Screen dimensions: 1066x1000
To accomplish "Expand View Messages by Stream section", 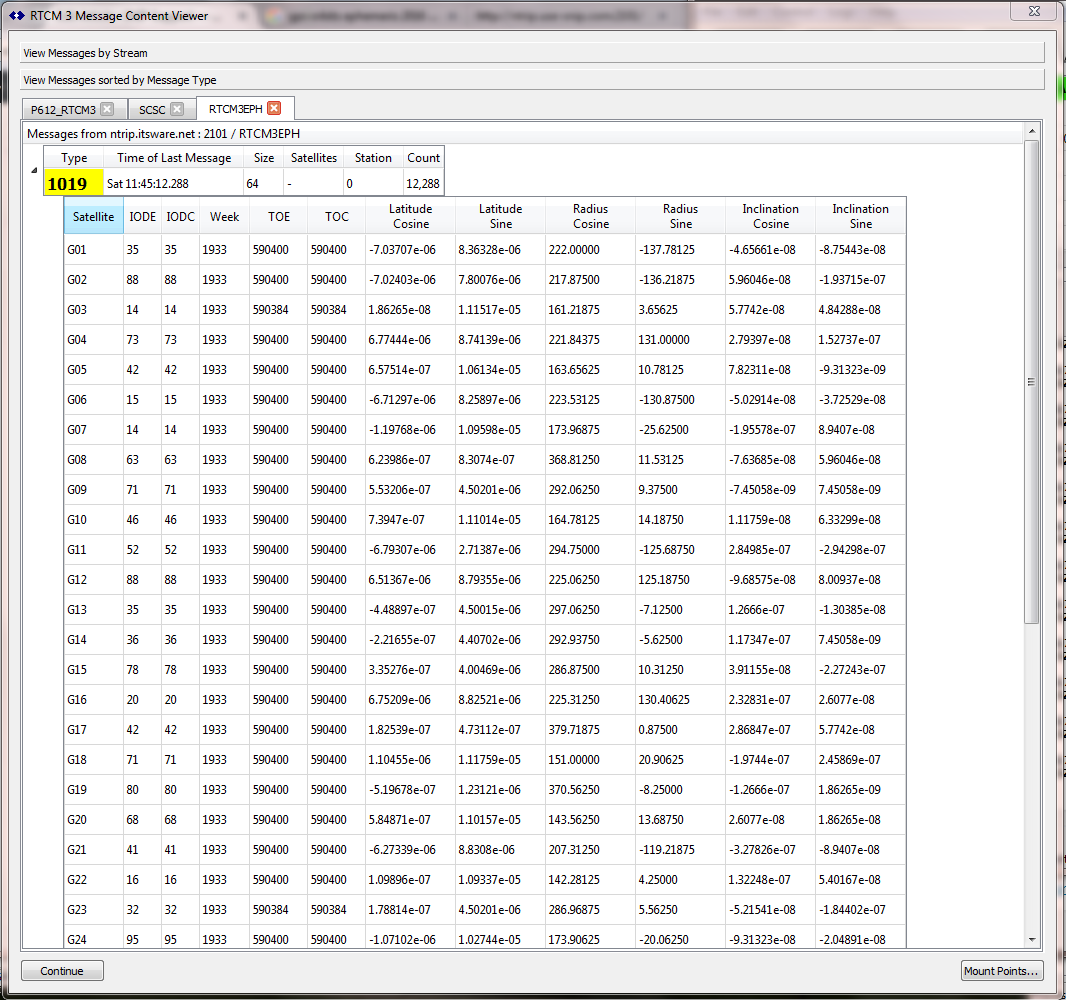I will [x=532, y=53].
